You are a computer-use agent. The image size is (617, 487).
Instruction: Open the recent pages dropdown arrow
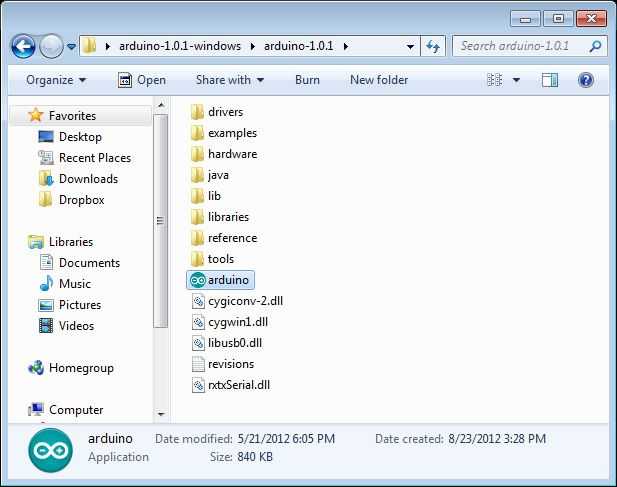[71, 46]
